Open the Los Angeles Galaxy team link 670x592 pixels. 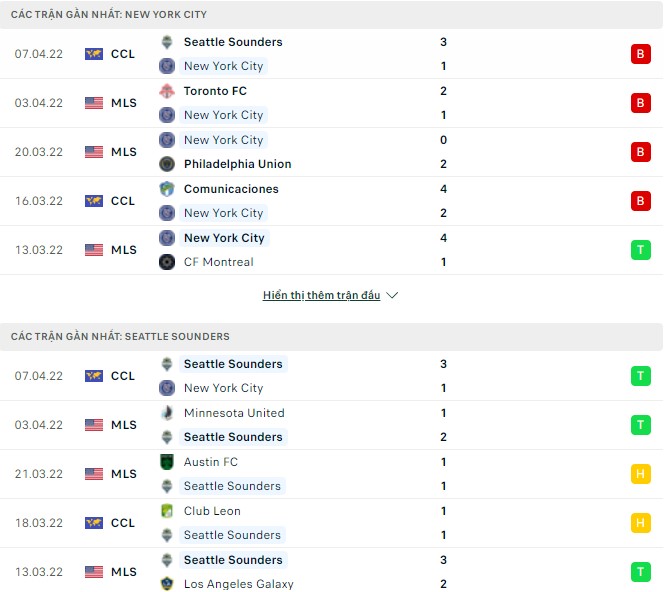(238, 584)
